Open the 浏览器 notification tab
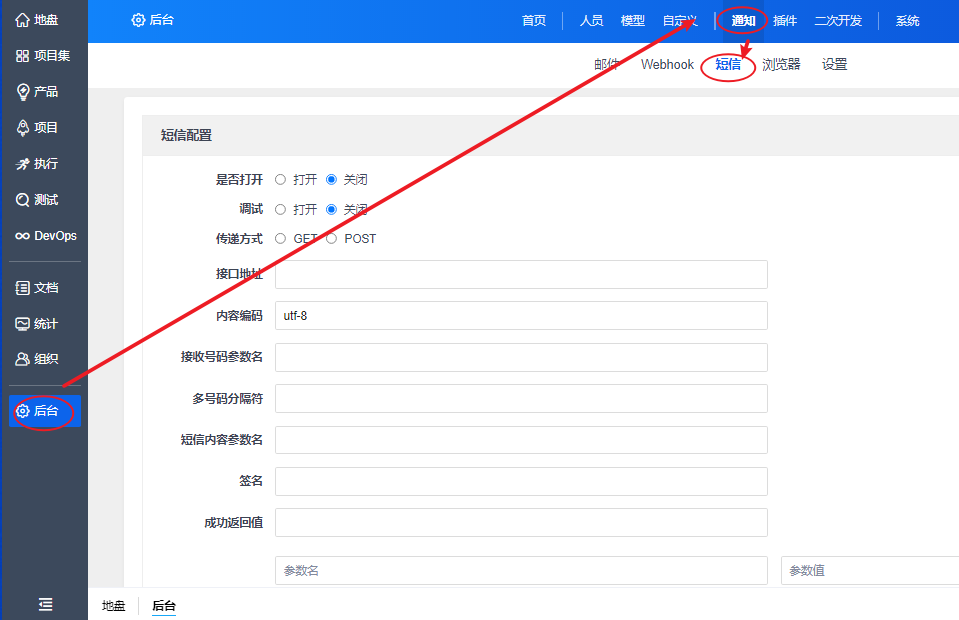Viewport: 959px width, 620px height. coord(781,65)
